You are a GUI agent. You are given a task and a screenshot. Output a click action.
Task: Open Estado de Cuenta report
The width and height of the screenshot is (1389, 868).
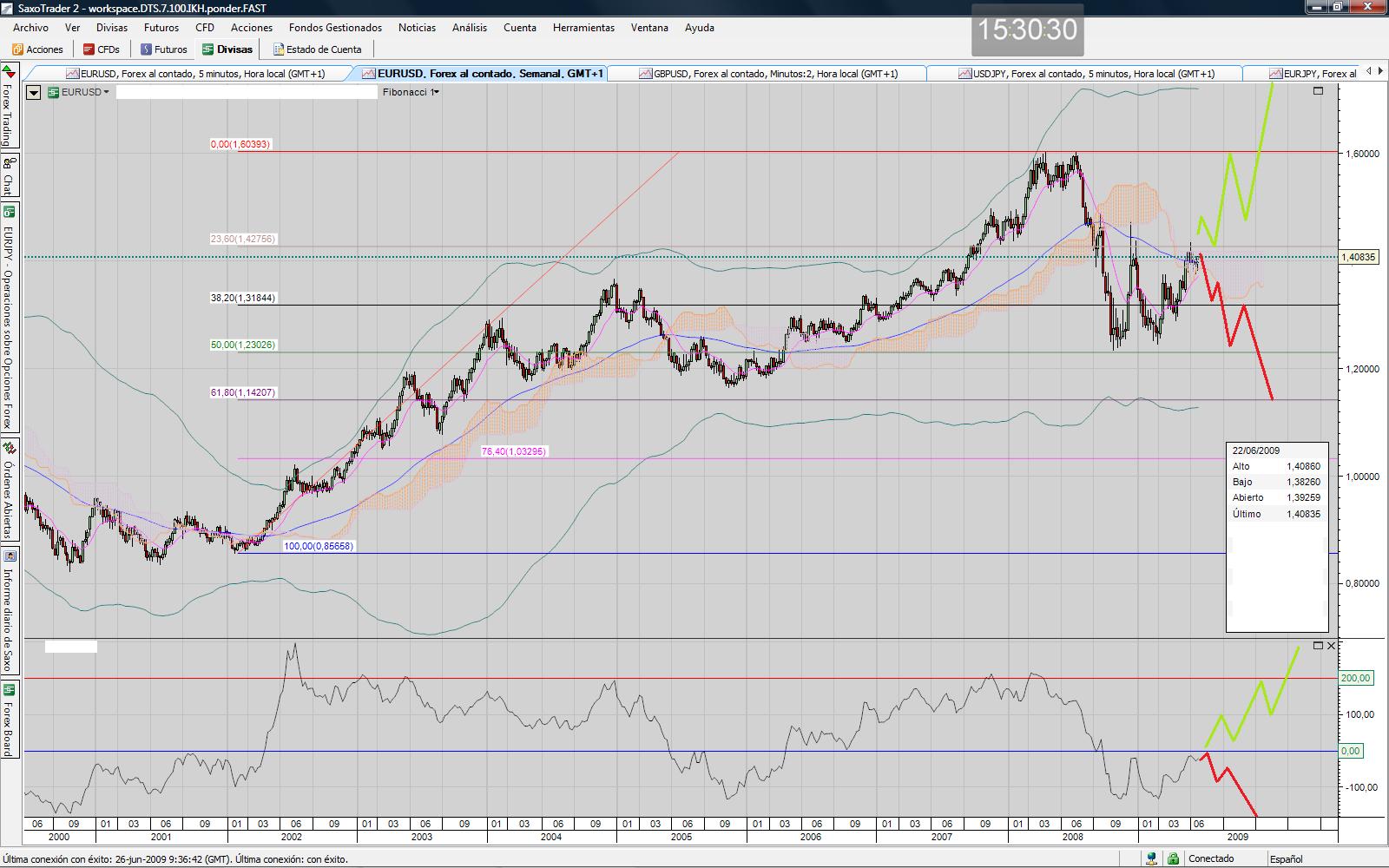click(317, 49)
